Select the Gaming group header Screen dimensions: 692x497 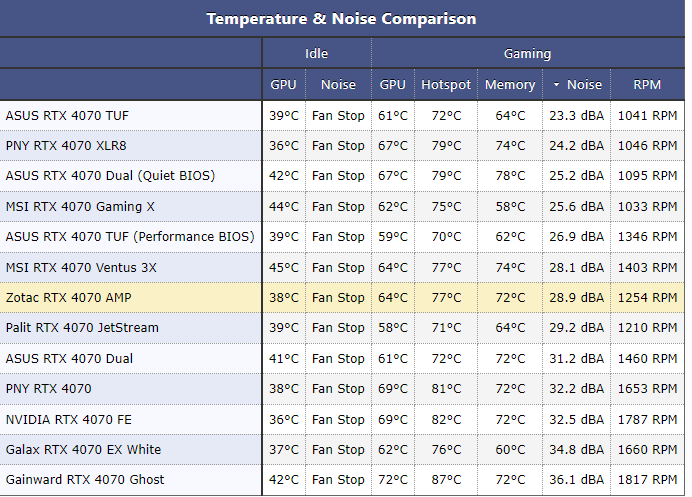coord(527,54)
